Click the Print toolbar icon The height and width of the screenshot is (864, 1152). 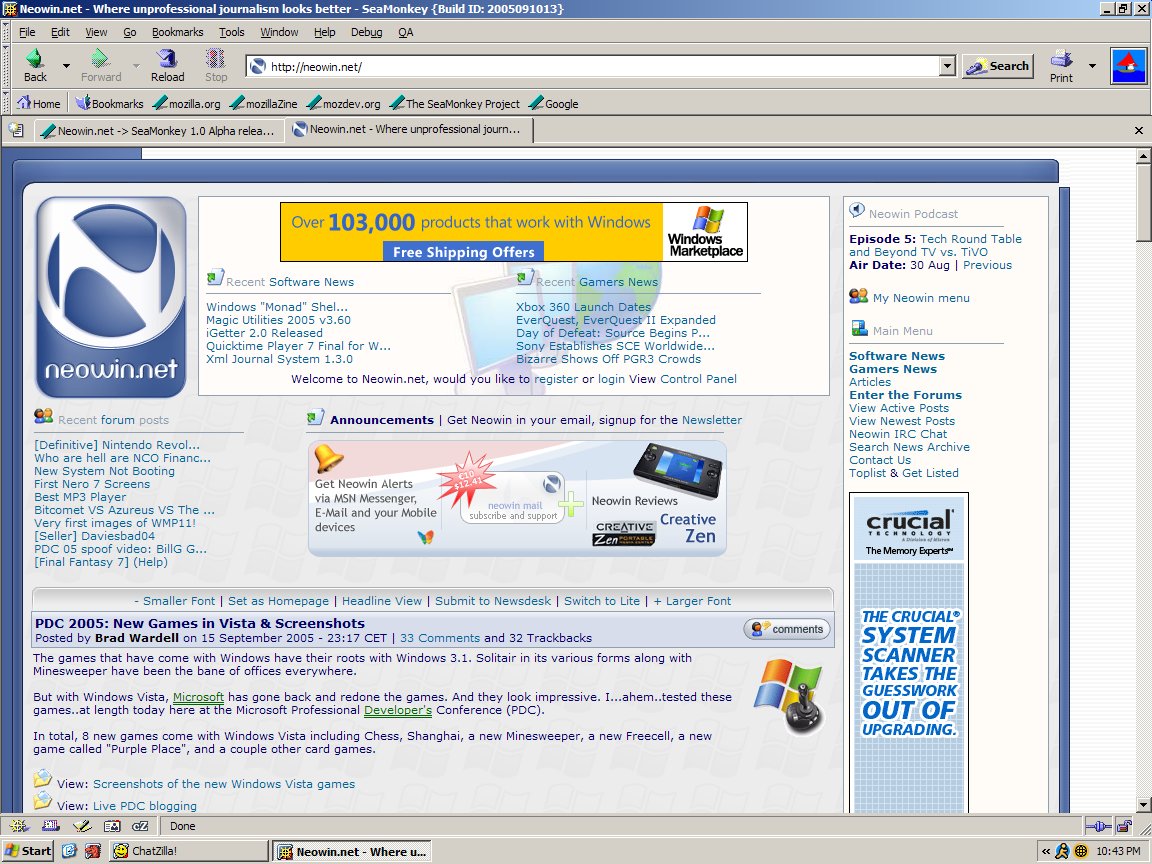coord(1059,64)
